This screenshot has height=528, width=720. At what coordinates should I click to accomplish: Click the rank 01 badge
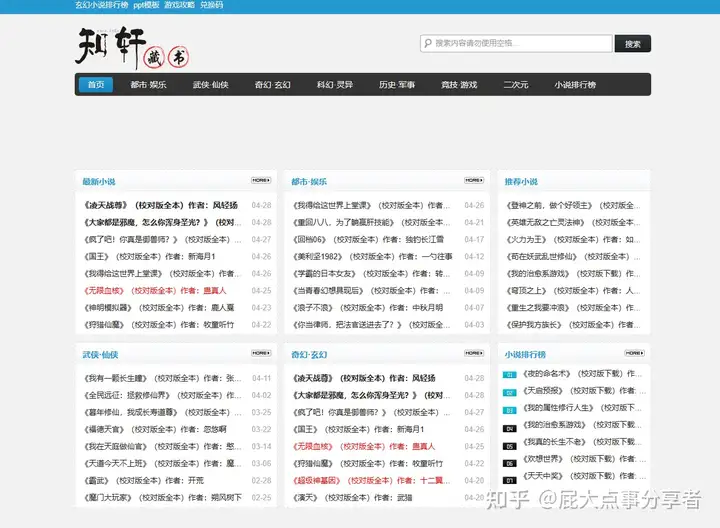point(510,375)
